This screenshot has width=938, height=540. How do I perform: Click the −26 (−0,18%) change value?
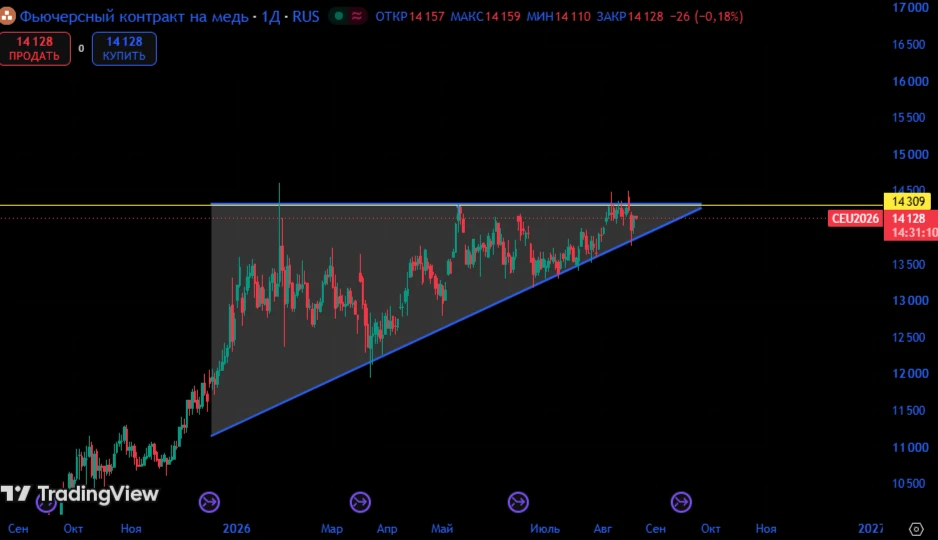tap(706, 16)
